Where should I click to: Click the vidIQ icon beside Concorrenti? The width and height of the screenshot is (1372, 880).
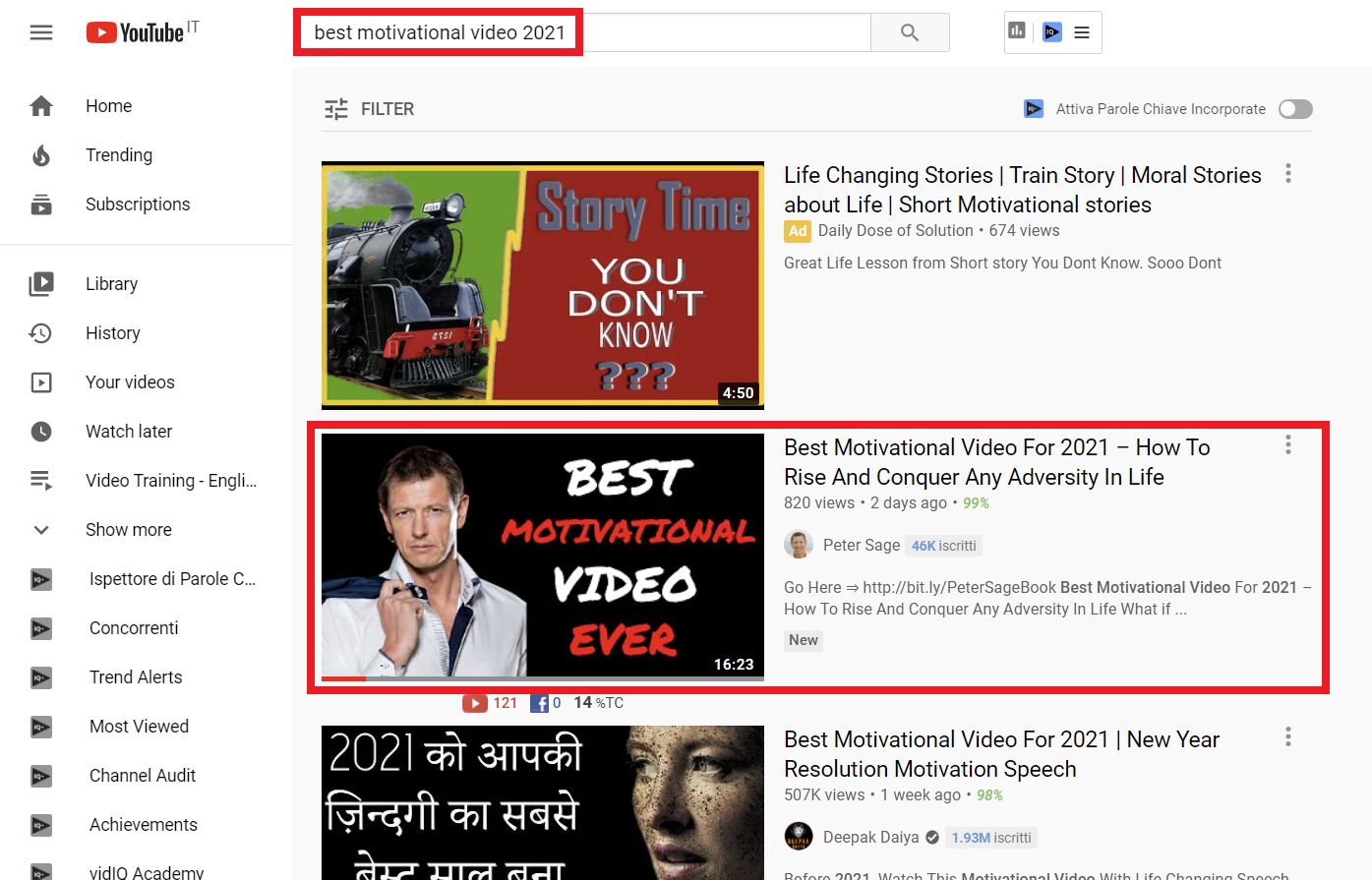(x=41, y=628)
